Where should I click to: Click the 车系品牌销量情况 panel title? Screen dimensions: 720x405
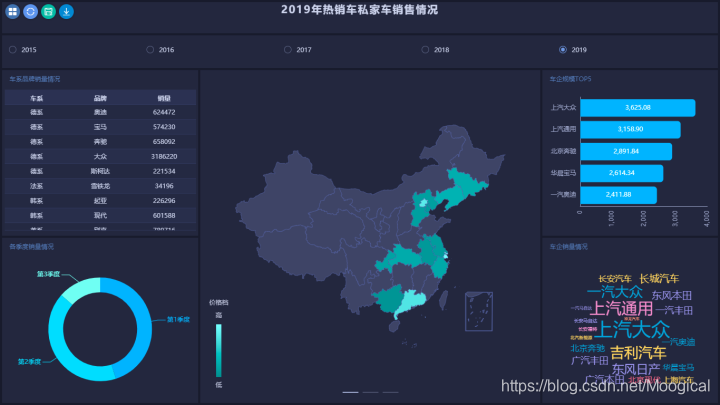point(34,79)
